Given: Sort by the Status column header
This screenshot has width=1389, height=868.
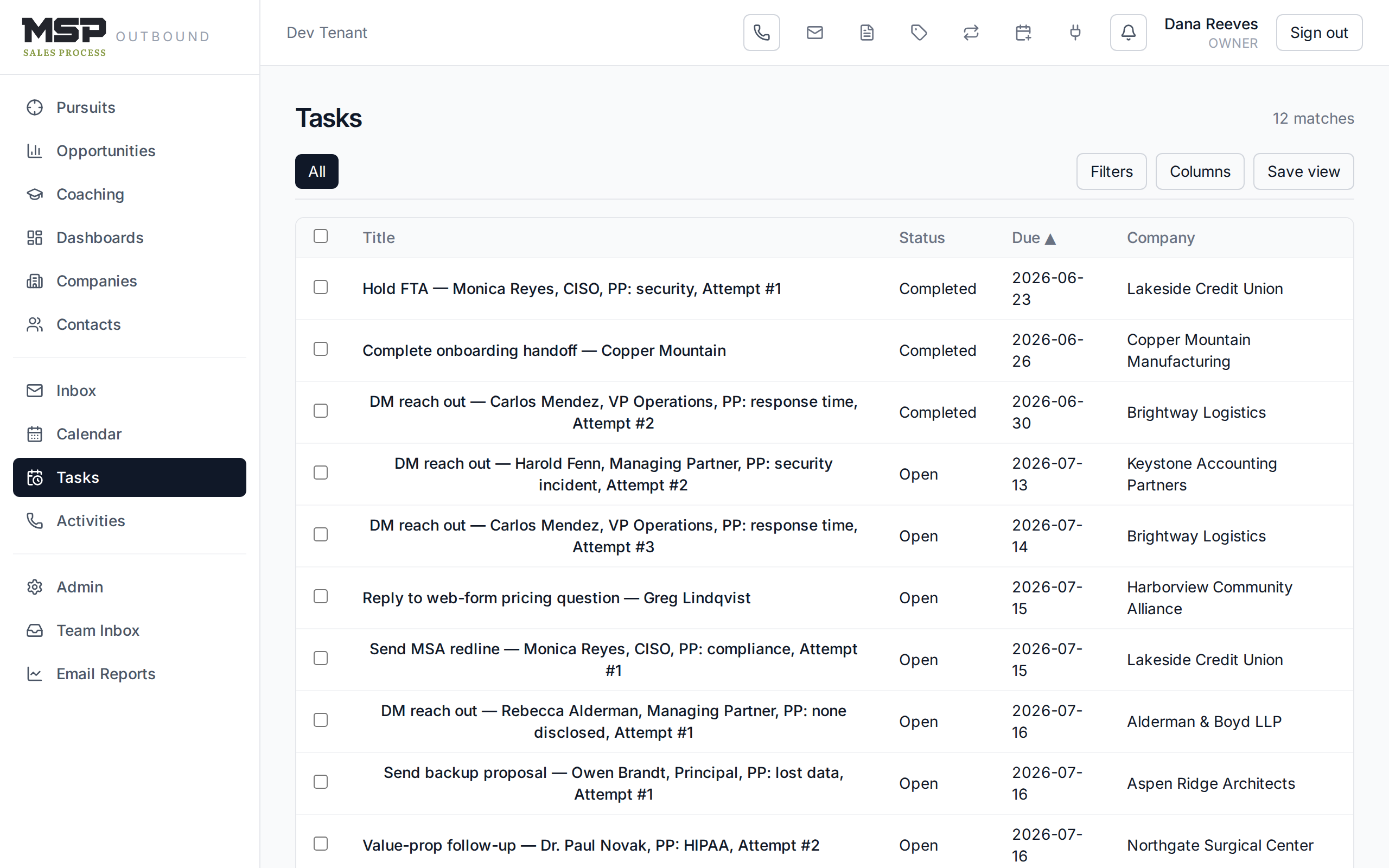Looking at the screenshot, I should click(921, 238).
